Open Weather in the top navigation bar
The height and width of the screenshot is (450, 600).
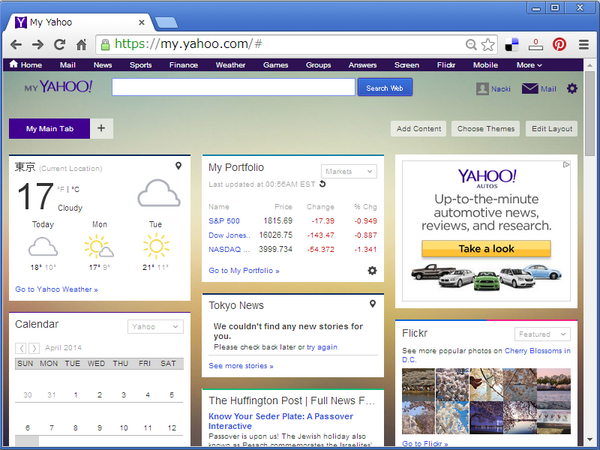(230, 65)
